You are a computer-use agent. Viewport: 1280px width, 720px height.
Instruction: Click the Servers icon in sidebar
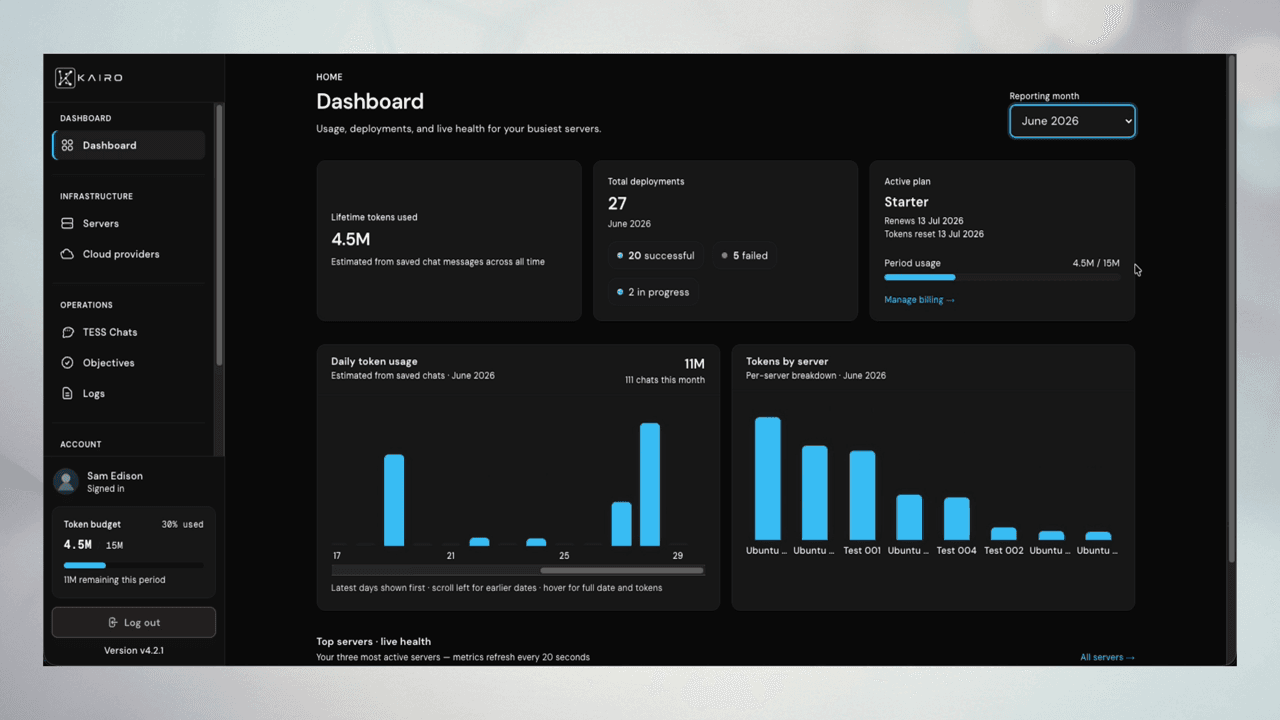67,224
